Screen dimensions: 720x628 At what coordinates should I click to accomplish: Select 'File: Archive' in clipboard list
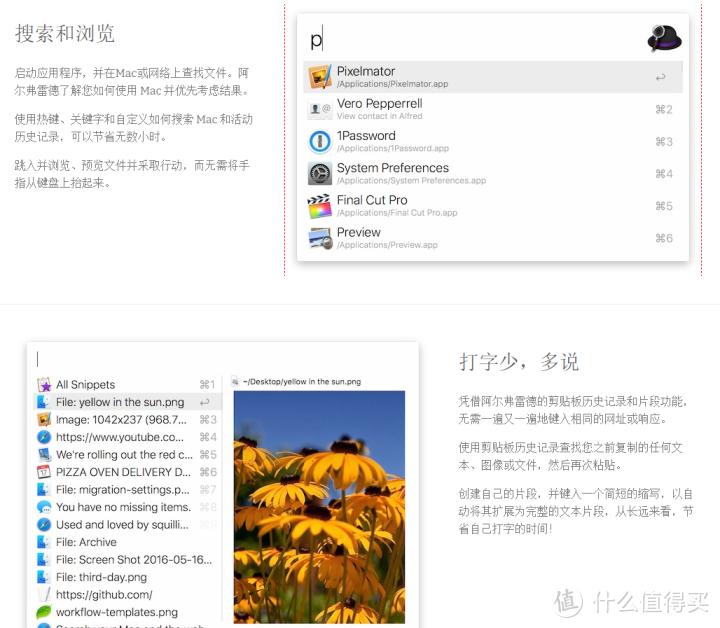[x=86, y=542]
